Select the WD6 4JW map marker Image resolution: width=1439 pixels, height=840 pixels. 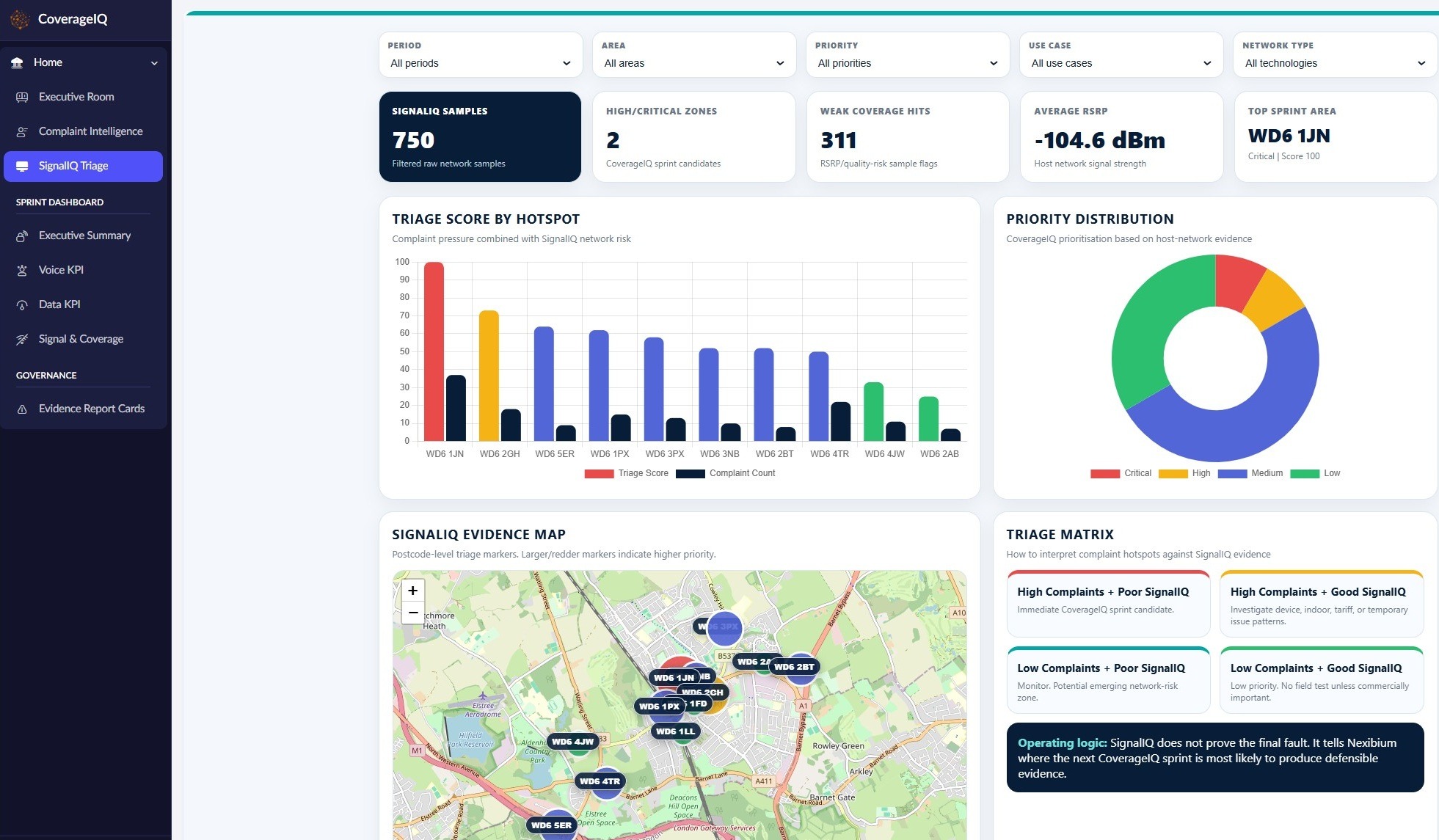[x=572, y=742]
